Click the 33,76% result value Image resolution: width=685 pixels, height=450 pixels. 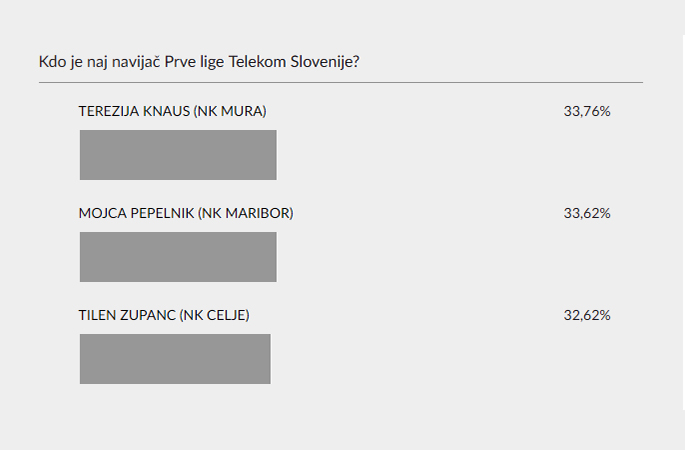tap(587, 111)
